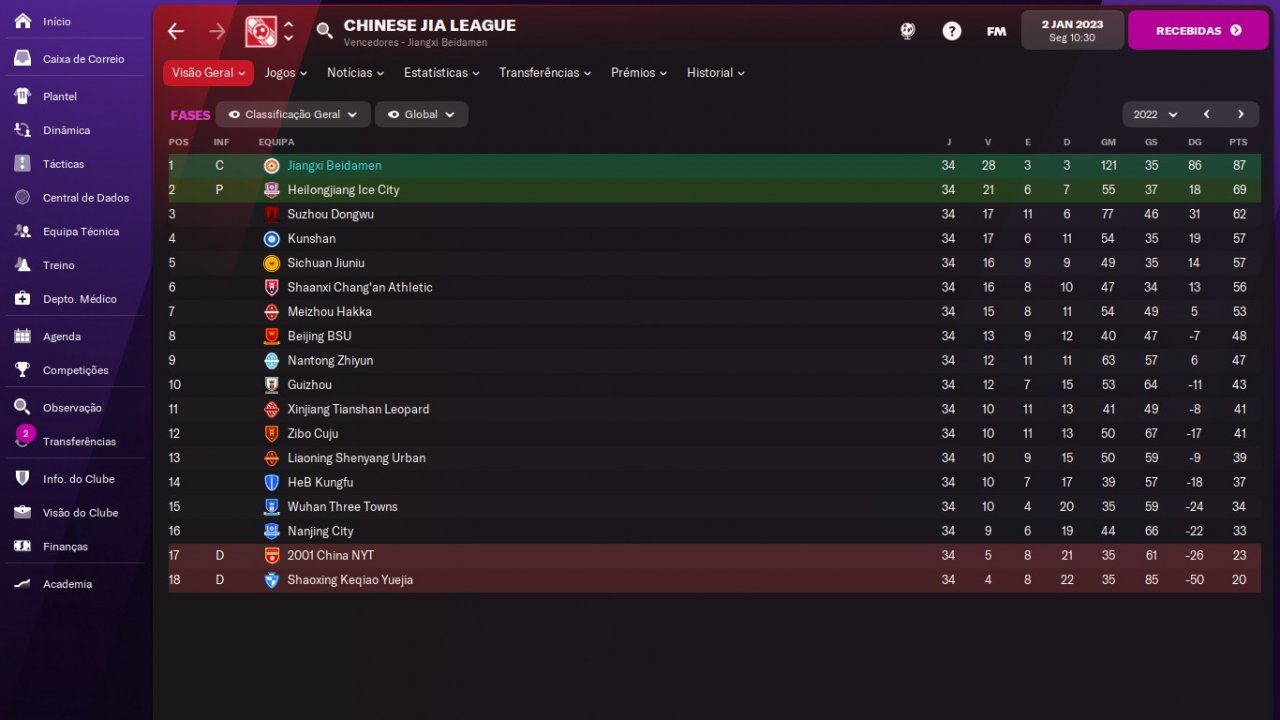Go back with the left arrow
This screenshot has height=720, width=1280.
tap(176, 31)
